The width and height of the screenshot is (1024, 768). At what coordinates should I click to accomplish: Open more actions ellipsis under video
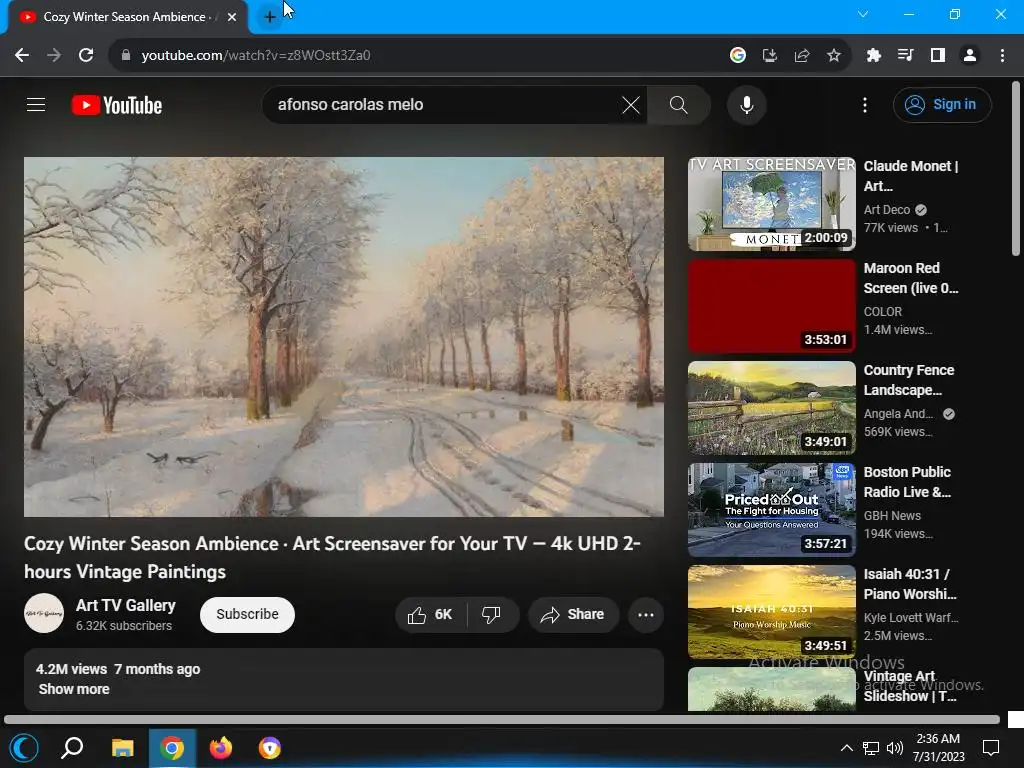(x=645, y=614)
